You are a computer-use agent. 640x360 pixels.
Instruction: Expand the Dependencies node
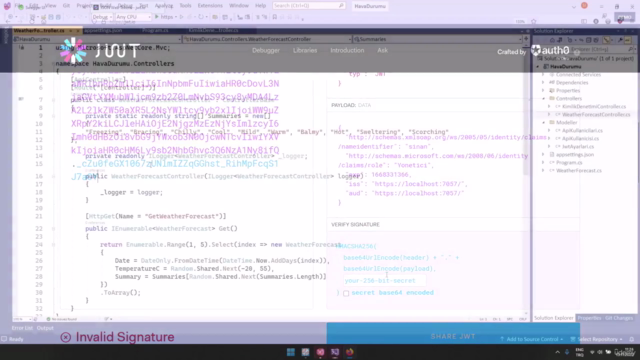point(543,82)
